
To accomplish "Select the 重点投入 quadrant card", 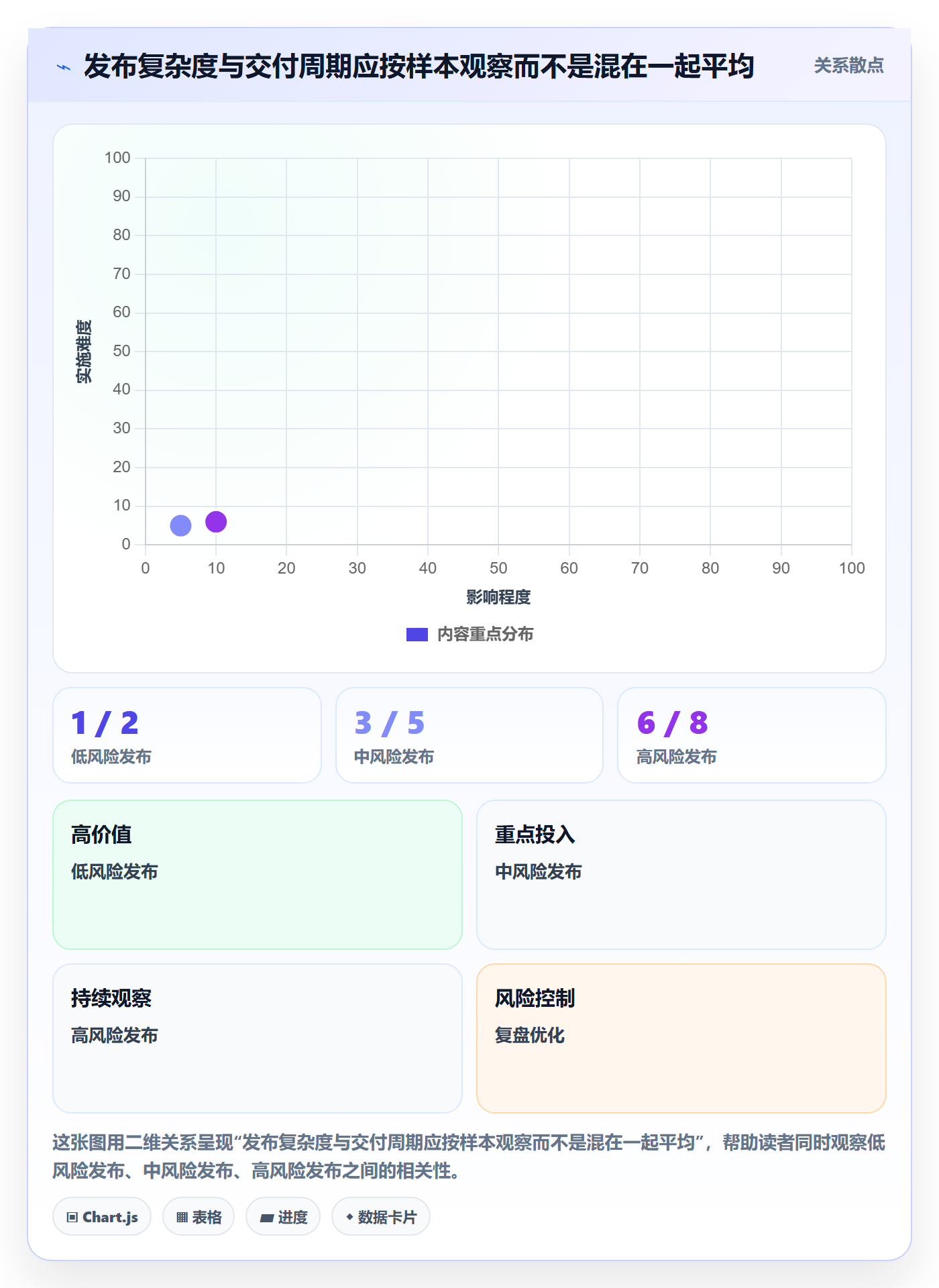I will click(681, 875).
